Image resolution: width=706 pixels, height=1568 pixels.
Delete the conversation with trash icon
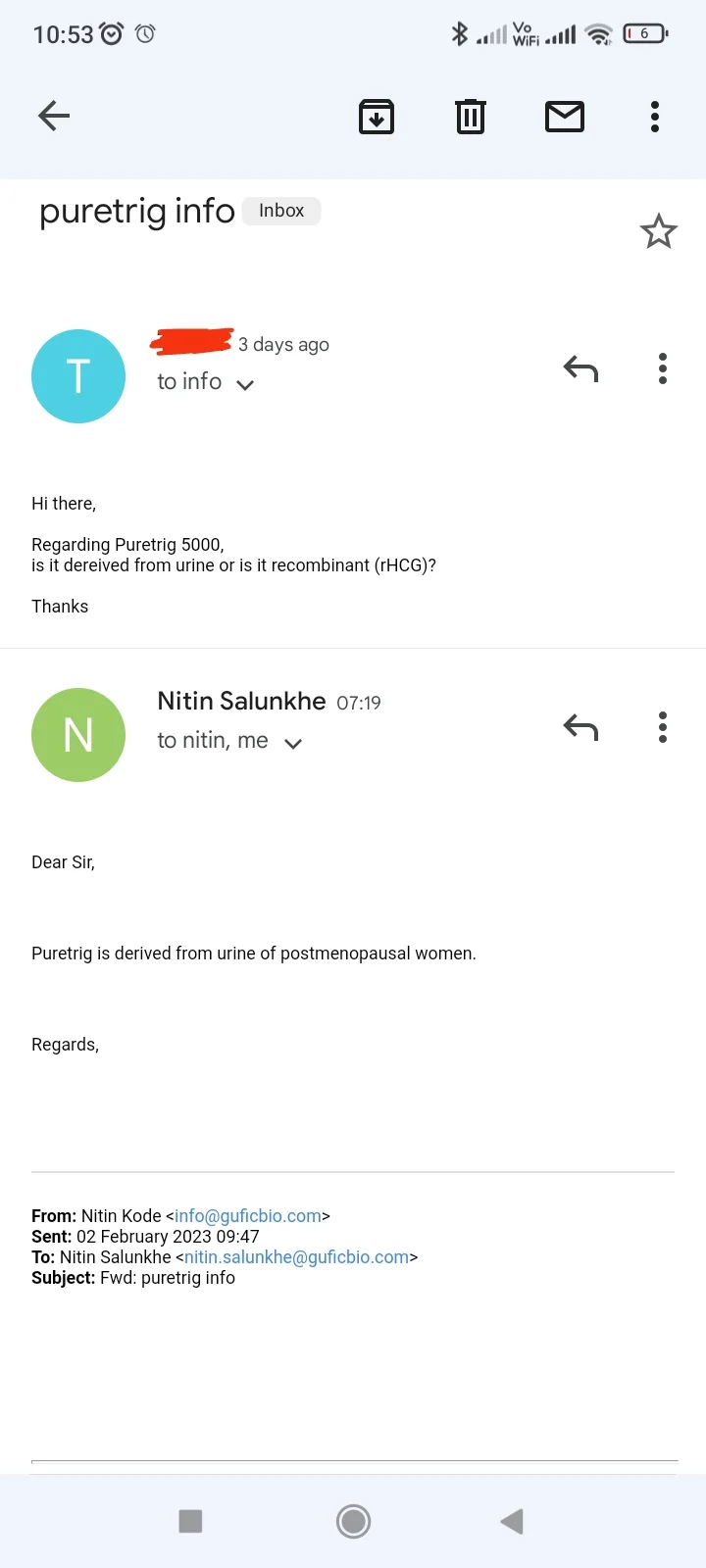click(x=471, y=117)
